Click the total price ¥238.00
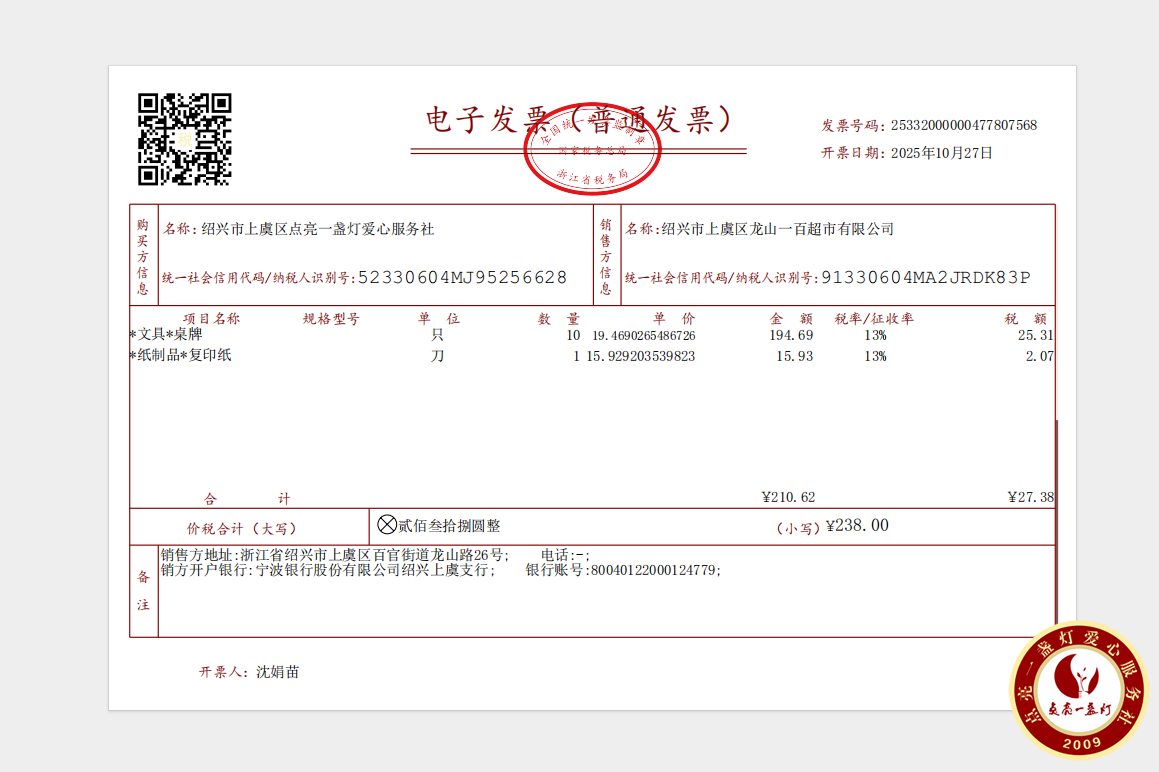1159x772 pixels. pos(857,526)
